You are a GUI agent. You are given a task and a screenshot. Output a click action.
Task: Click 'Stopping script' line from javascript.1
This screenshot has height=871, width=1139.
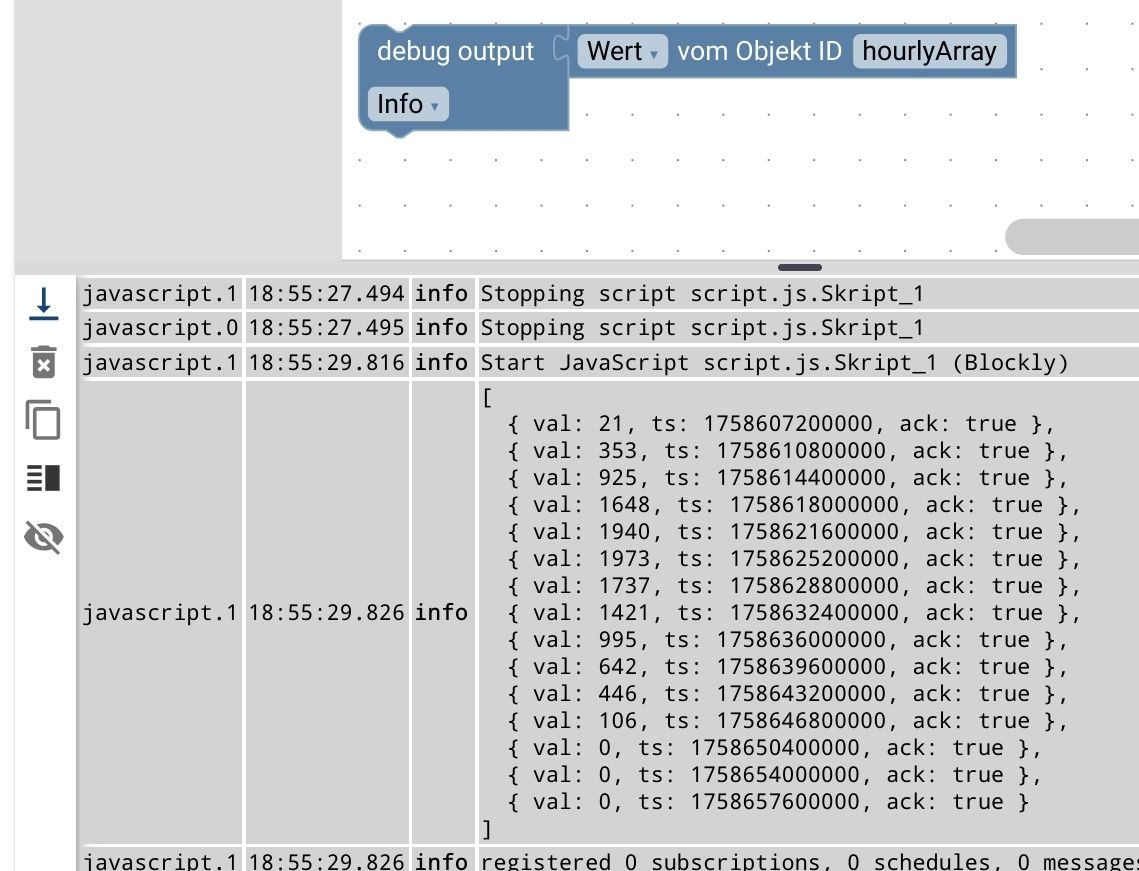tap(702, 294)
